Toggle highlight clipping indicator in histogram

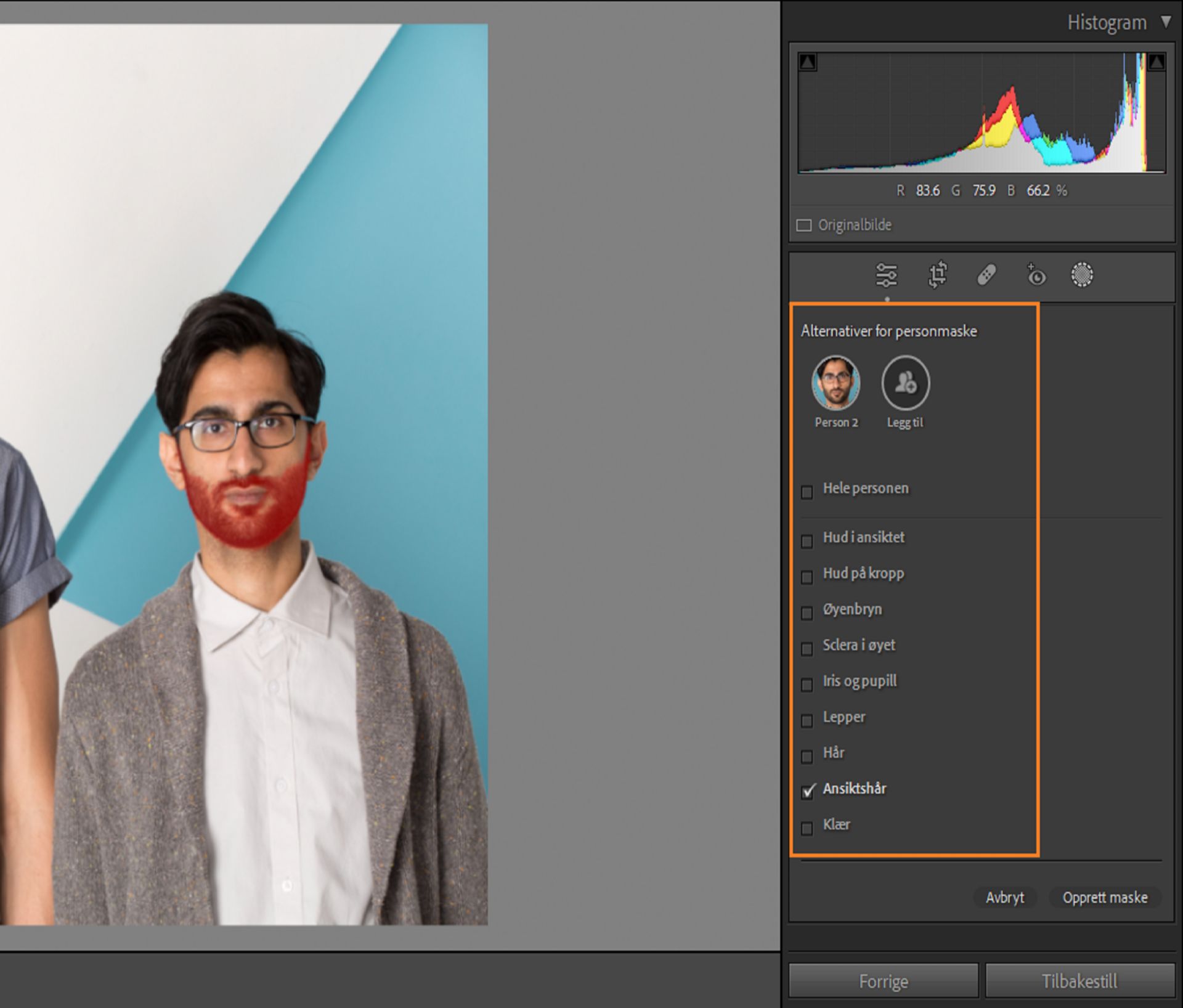pyautogui.click(x=1156, y=62)
